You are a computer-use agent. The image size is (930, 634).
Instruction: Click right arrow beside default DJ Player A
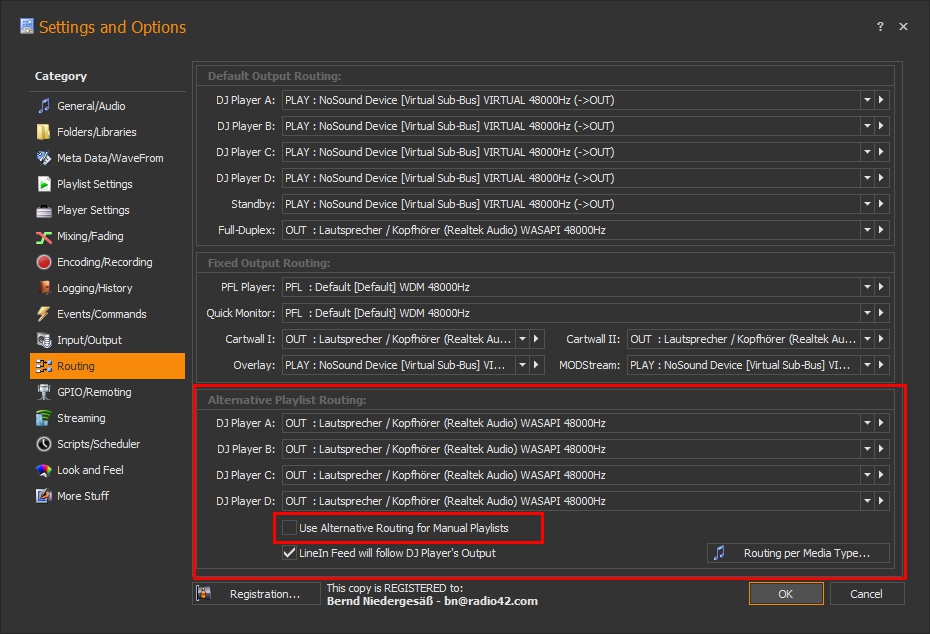coord(881,100)
